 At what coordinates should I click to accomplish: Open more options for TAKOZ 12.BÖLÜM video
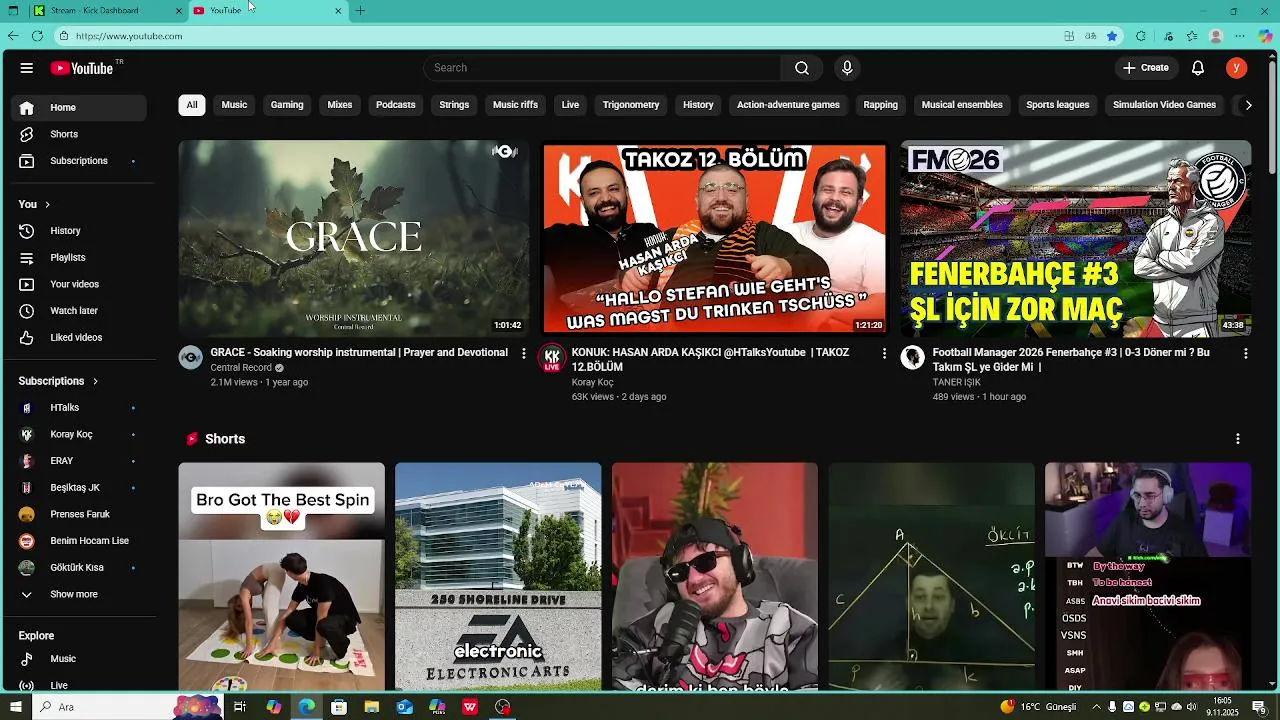884,354
